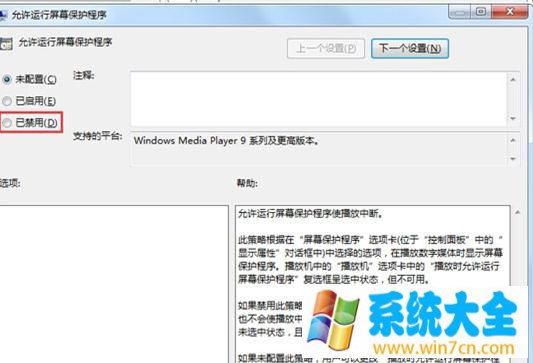The image size is (533, 363).
Task: Minimize the policy dialog window
Action: pyautogui.click(x=459, y=12)
